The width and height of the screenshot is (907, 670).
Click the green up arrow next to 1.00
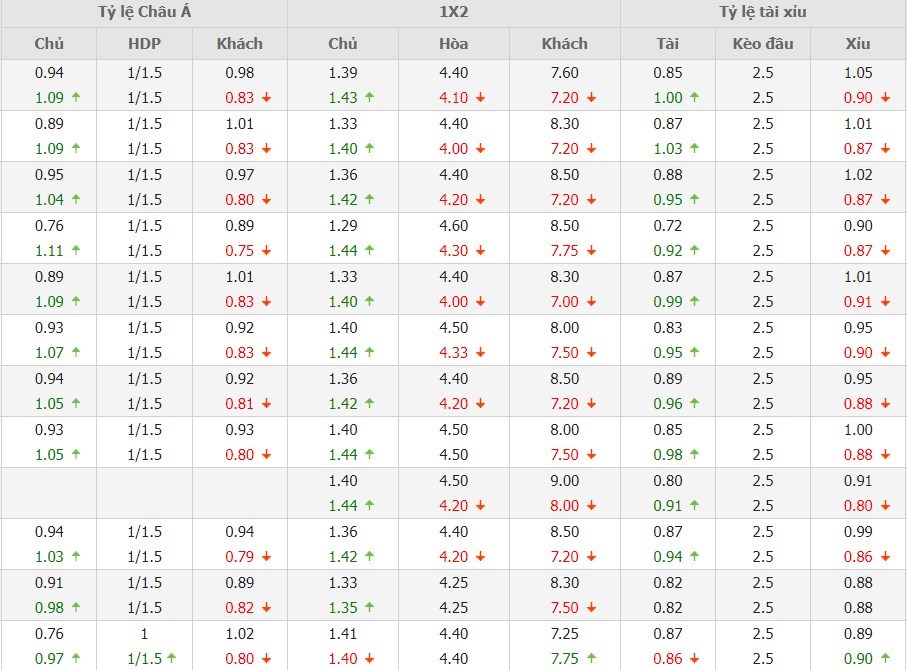pos(694,98)
